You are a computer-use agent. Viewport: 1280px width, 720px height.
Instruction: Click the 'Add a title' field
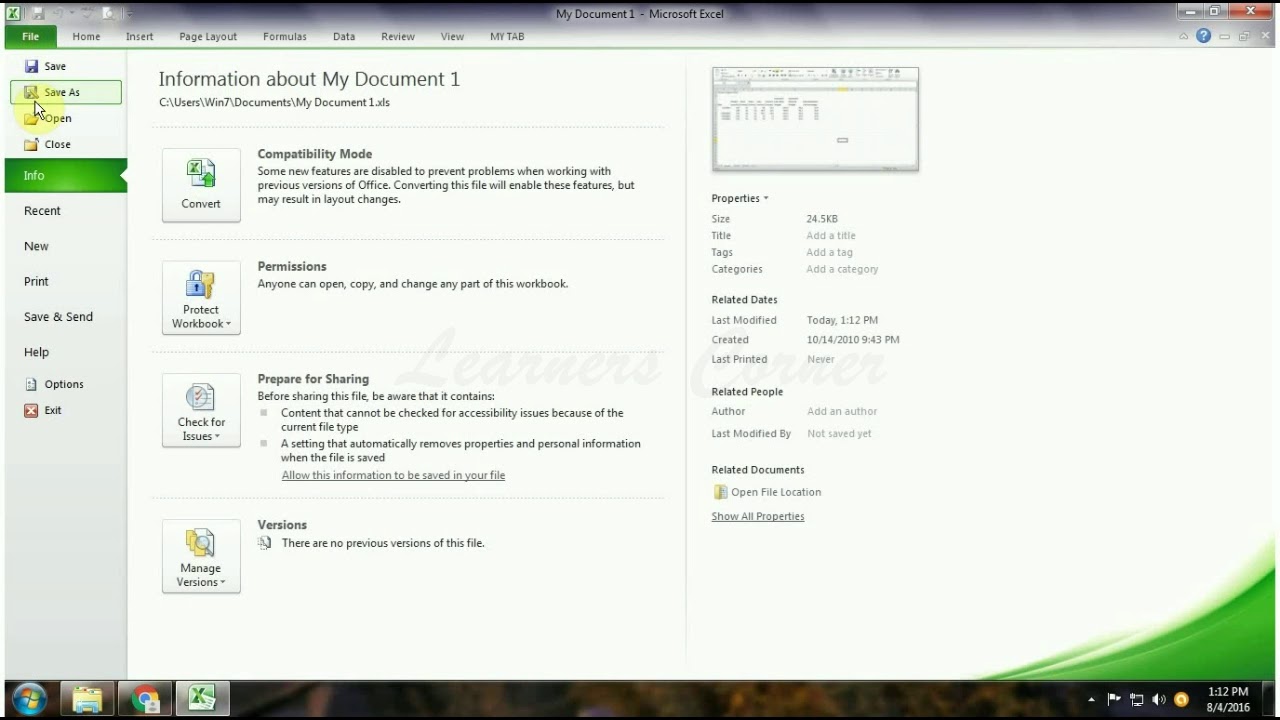pyautogui.click(x=831, y=236)
